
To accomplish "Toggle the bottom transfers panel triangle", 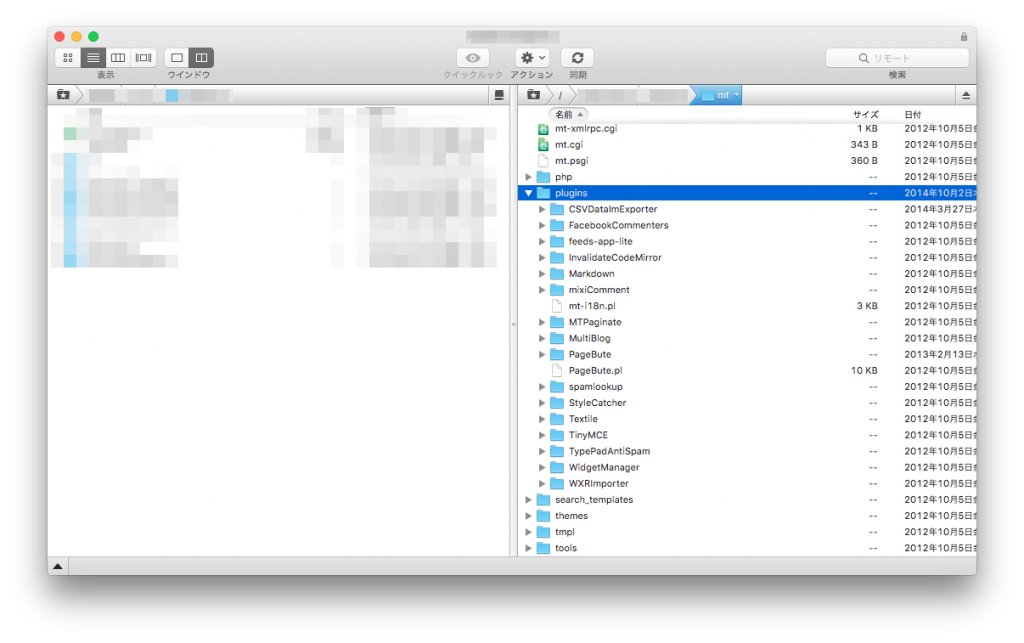I will coord(58,566).
